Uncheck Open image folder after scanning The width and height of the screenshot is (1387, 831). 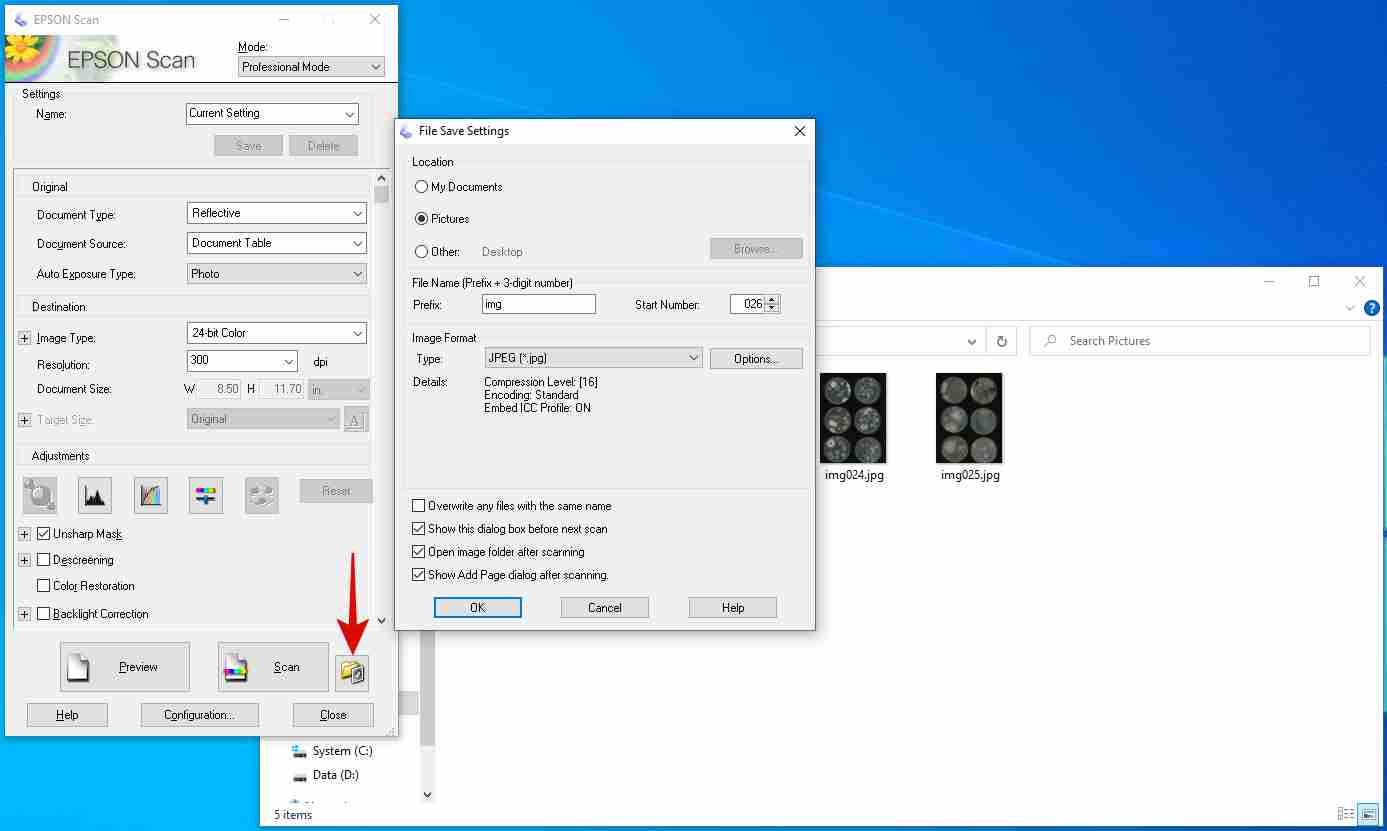click(x=419, y=552)
